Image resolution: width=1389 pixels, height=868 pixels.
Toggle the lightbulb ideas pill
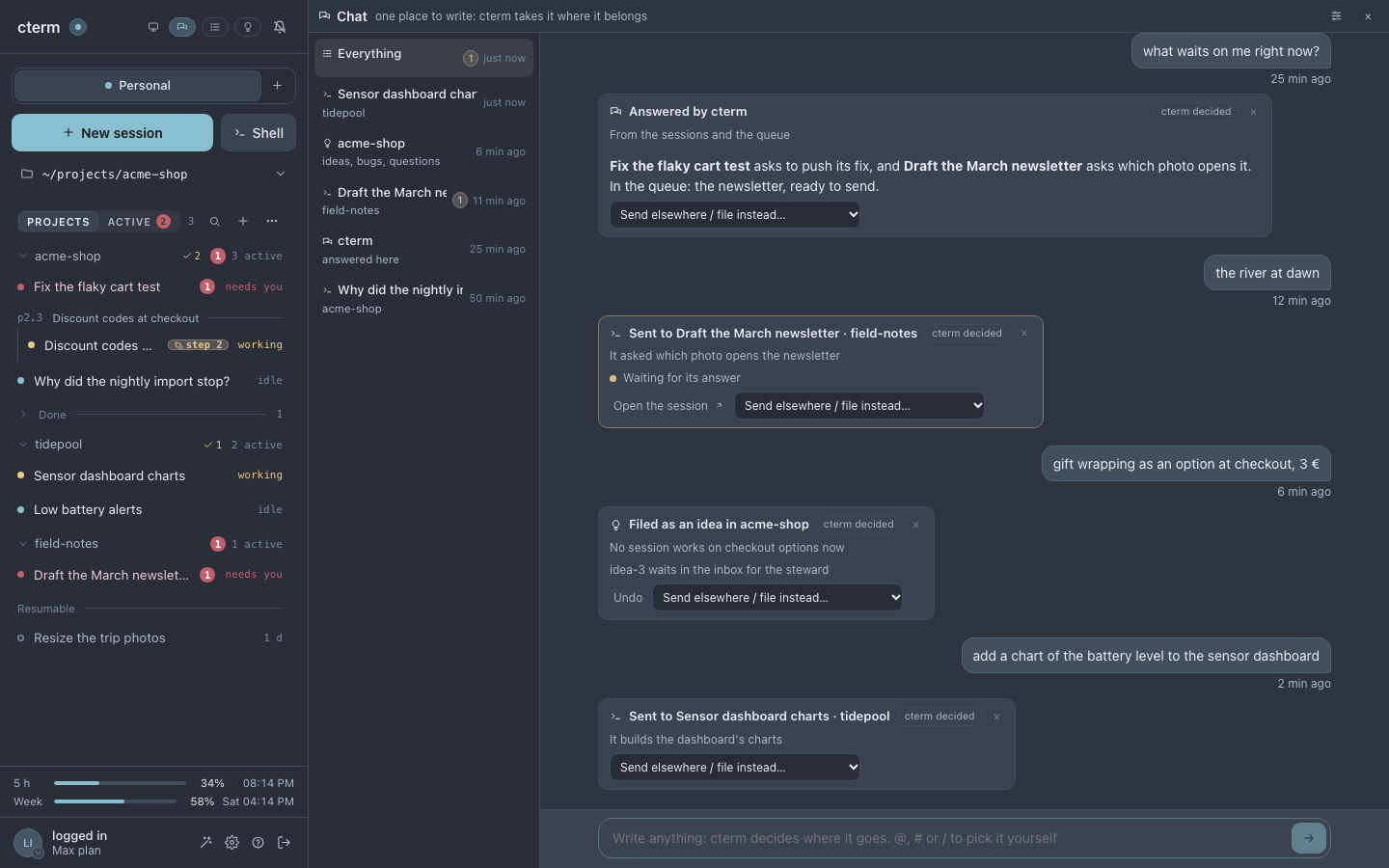[248, 27]
